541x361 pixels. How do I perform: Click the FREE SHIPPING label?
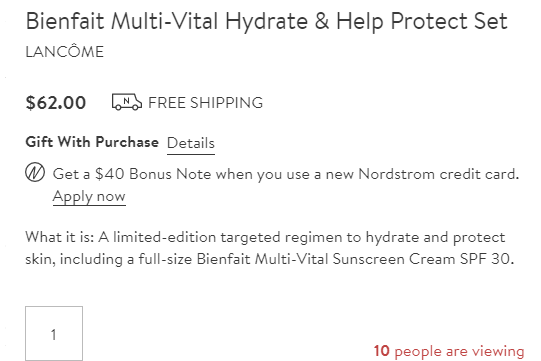206,103
